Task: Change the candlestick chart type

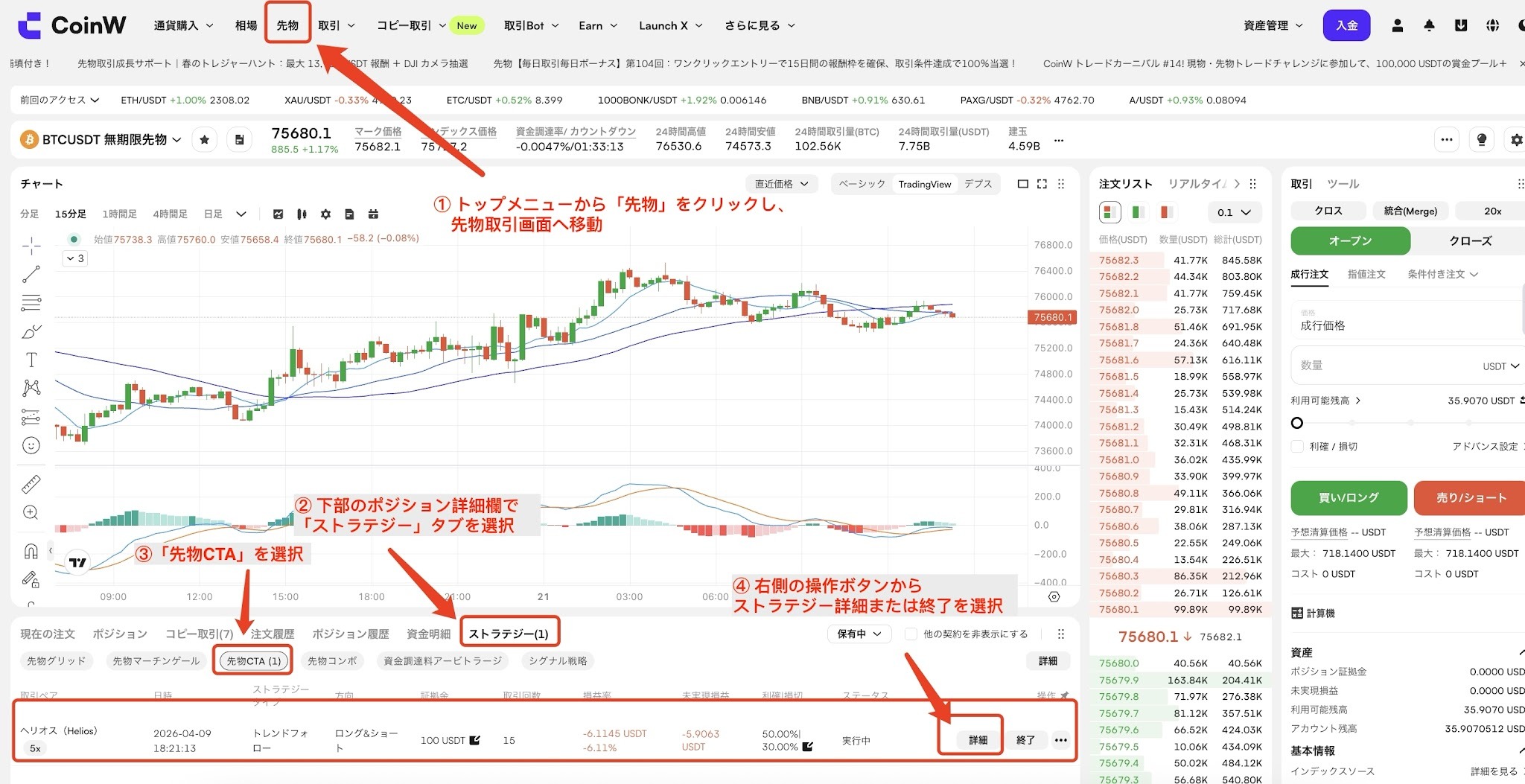Action: click(302, 214)
